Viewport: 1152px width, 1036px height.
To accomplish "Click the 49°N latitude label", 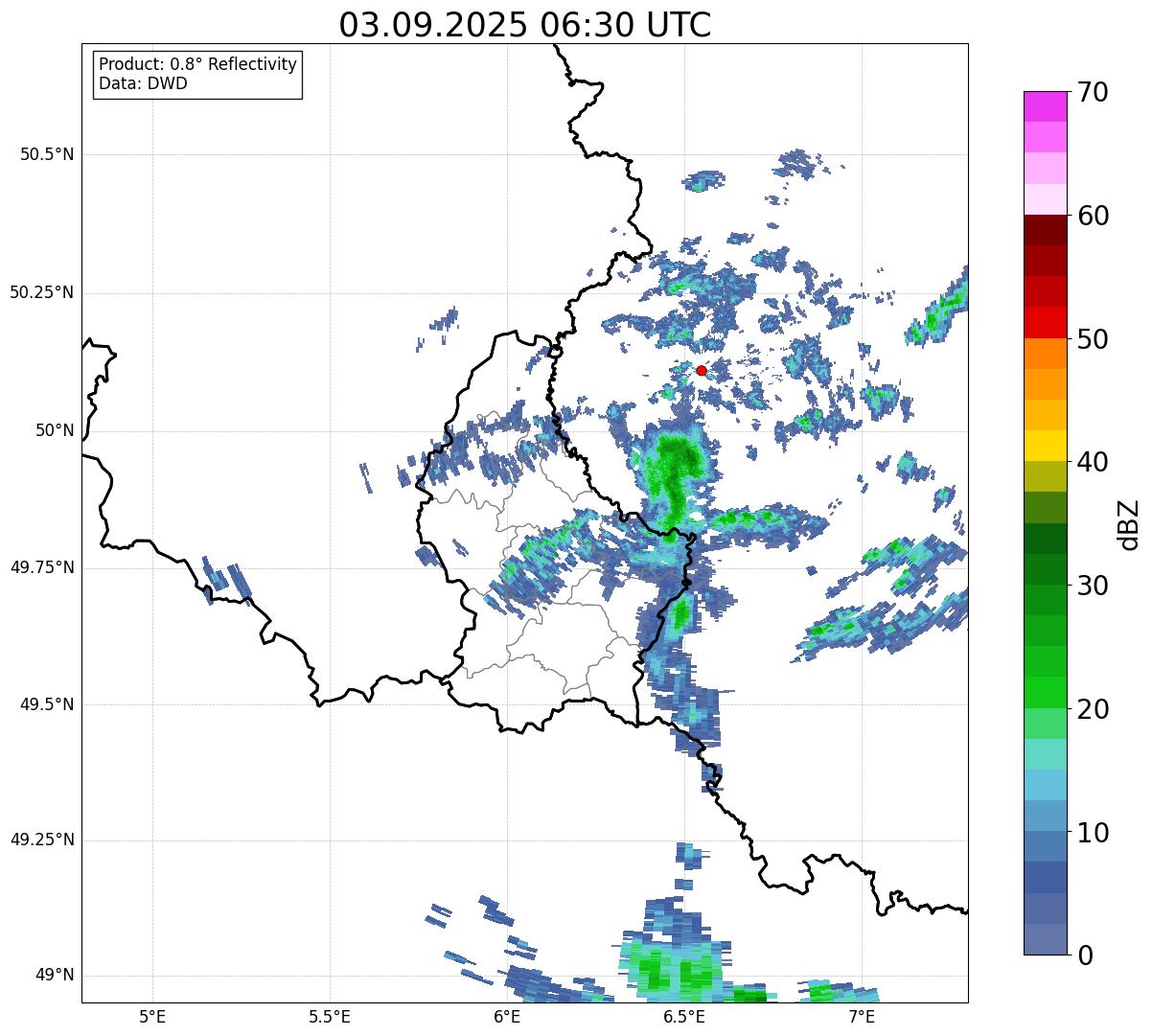I will (55, 975).
